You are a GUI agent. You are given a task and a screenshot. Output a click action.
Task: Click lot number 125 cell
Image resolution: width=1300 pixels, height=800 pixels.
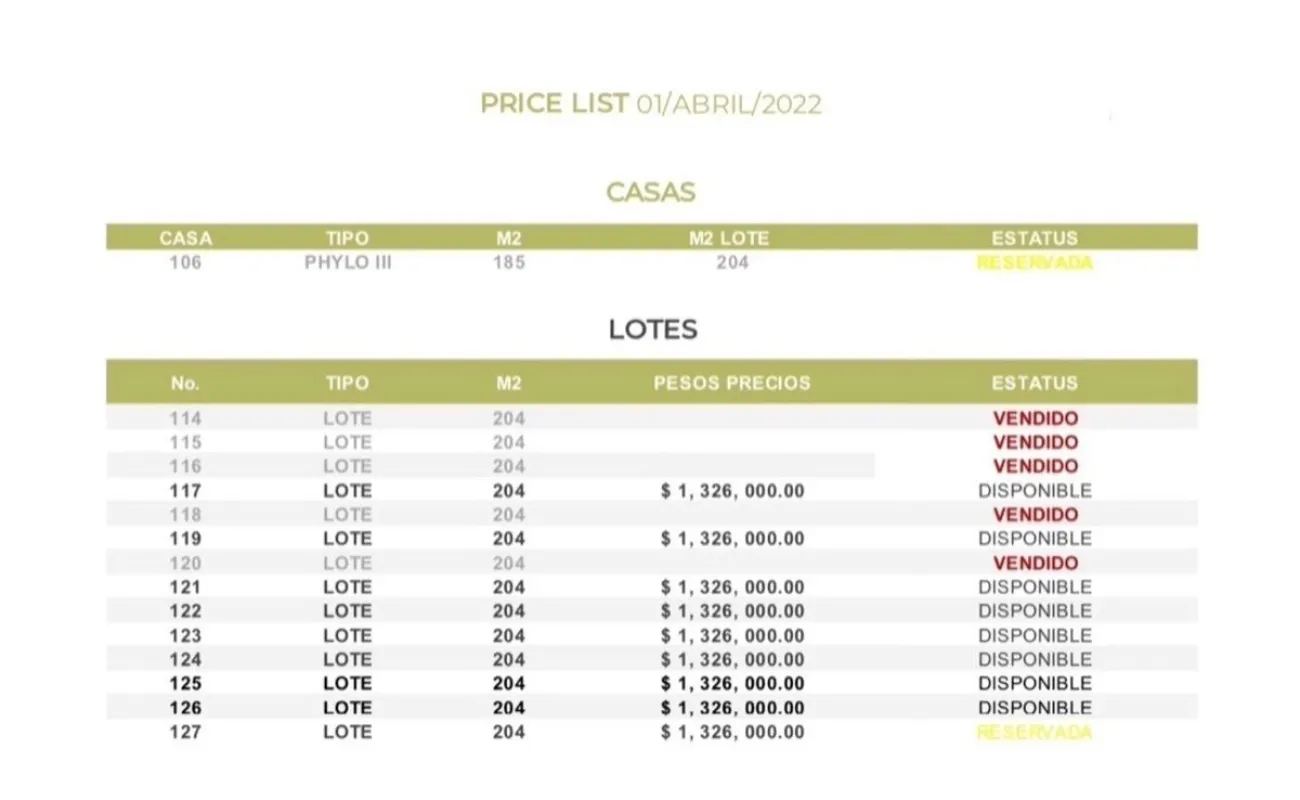pyautogui.click(x=186, y=684)
